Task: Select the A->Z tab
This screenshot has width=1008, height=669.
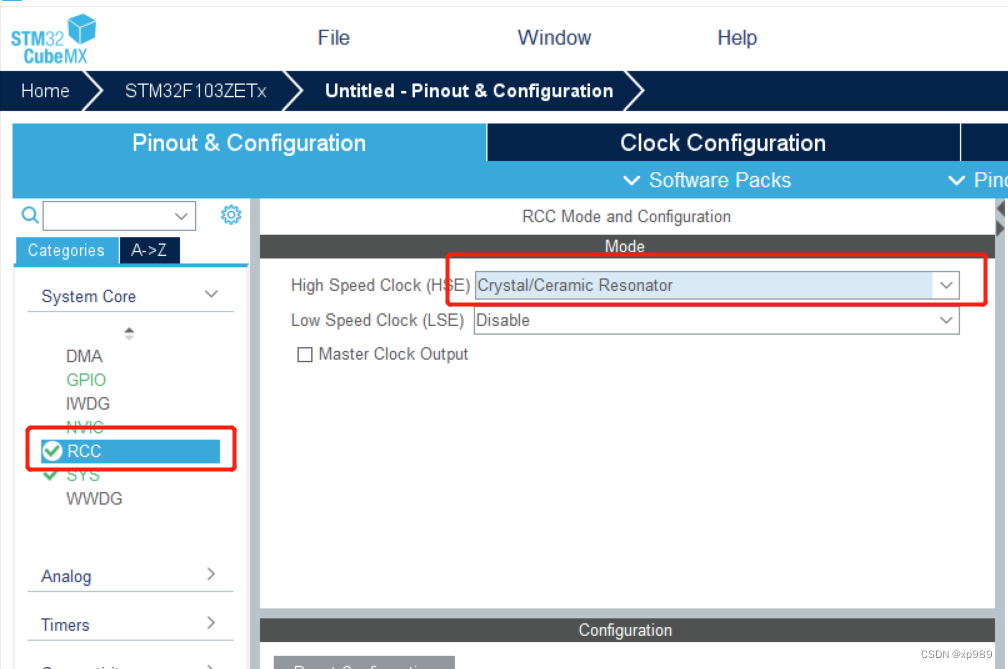Action: point(149,250)
